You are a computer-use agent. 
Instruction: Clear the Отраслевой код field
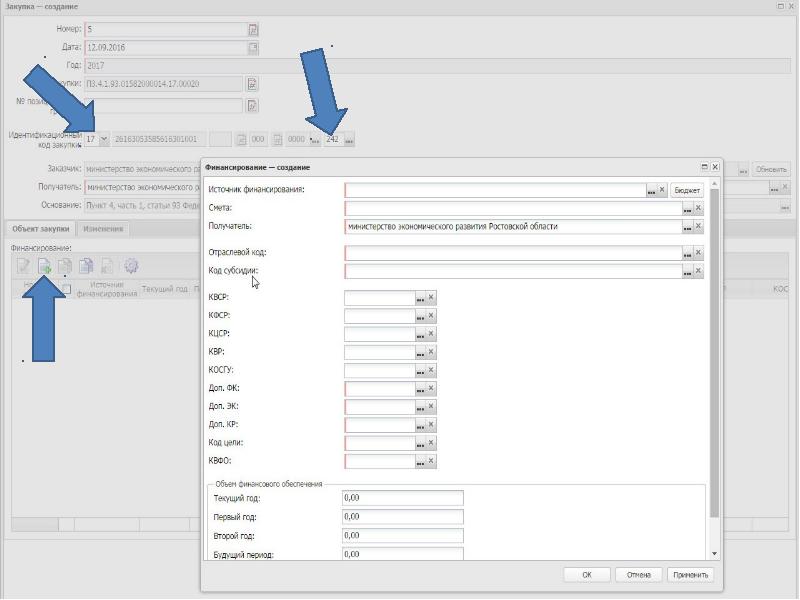click(698, 253)
